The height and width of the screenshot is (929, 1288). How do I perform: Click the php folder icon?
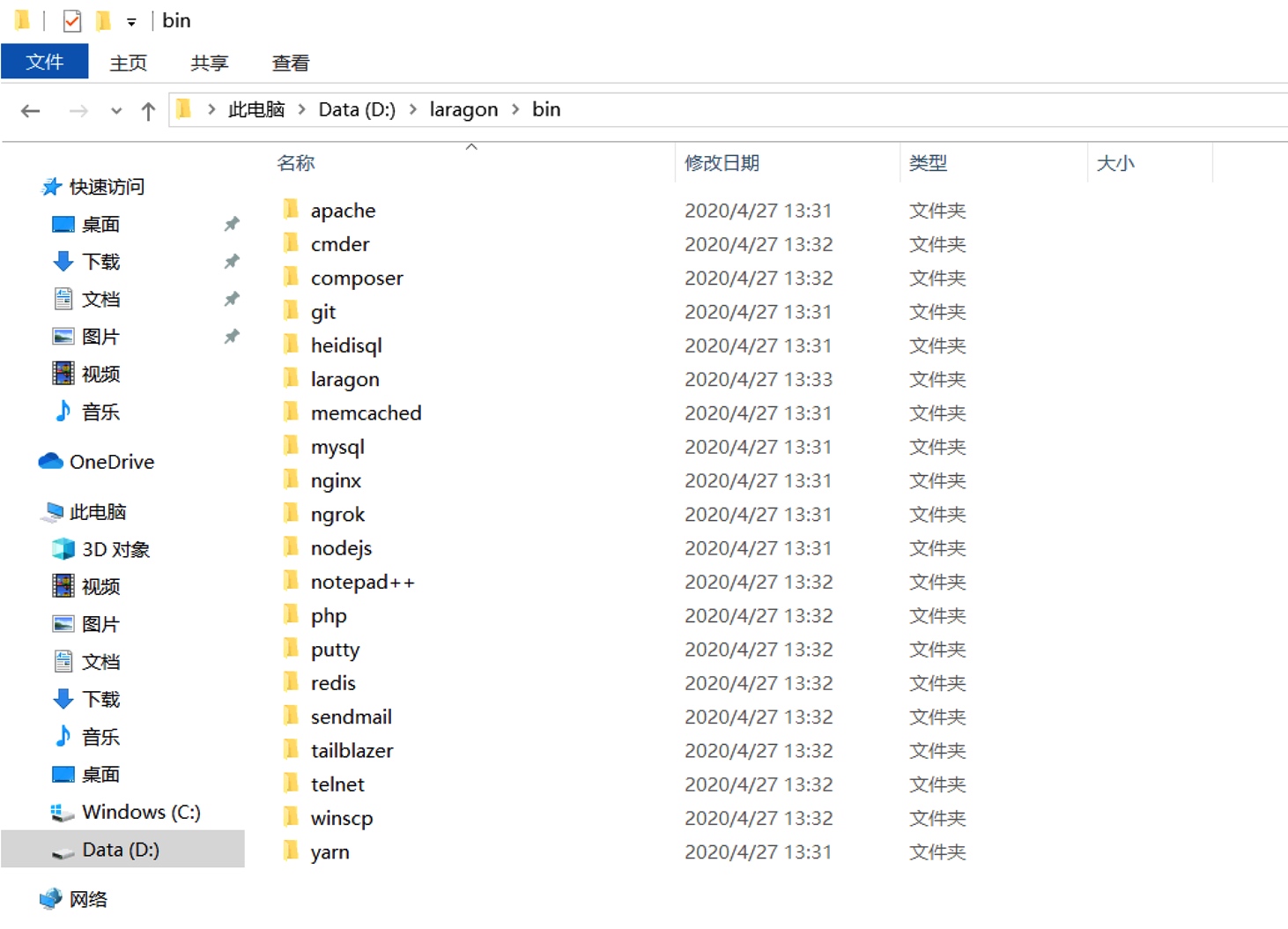292,614
